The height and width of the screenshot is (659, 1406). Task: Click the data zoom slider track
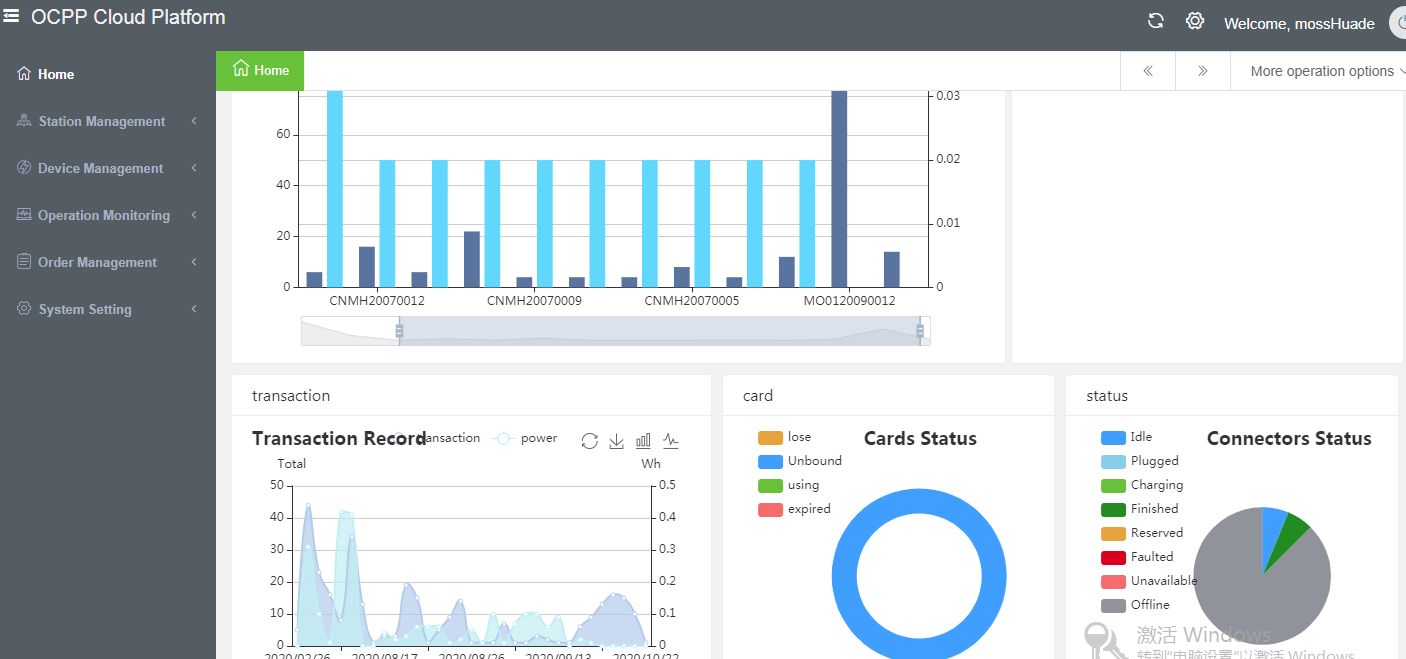tap(616, 331)
